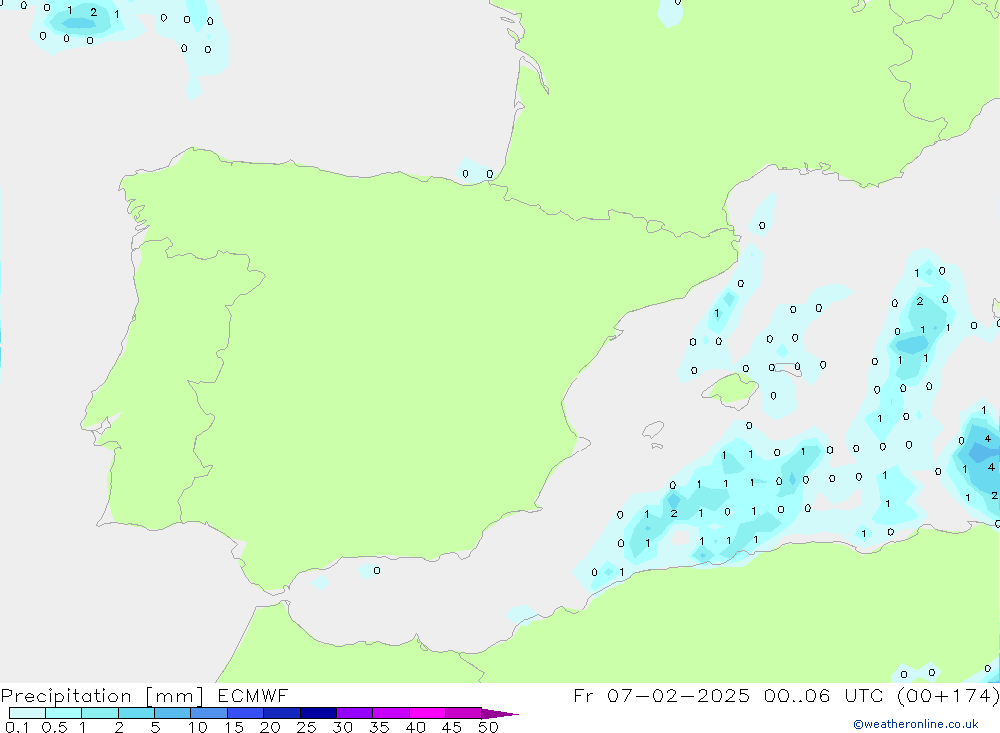Pick the dark navy 20–25 mm legend swatch
The image size is (1000, 733).
point(281,713)
